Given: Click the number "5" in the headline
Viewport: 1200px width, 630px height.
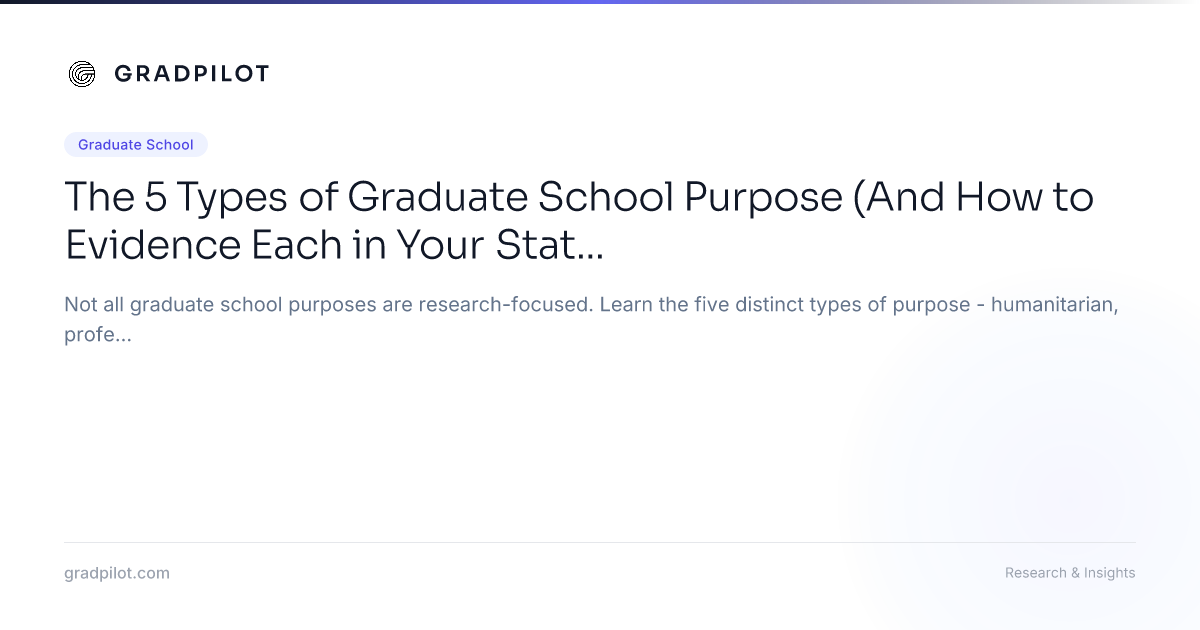Looking at the screenshot, I should tap(156, 198).
